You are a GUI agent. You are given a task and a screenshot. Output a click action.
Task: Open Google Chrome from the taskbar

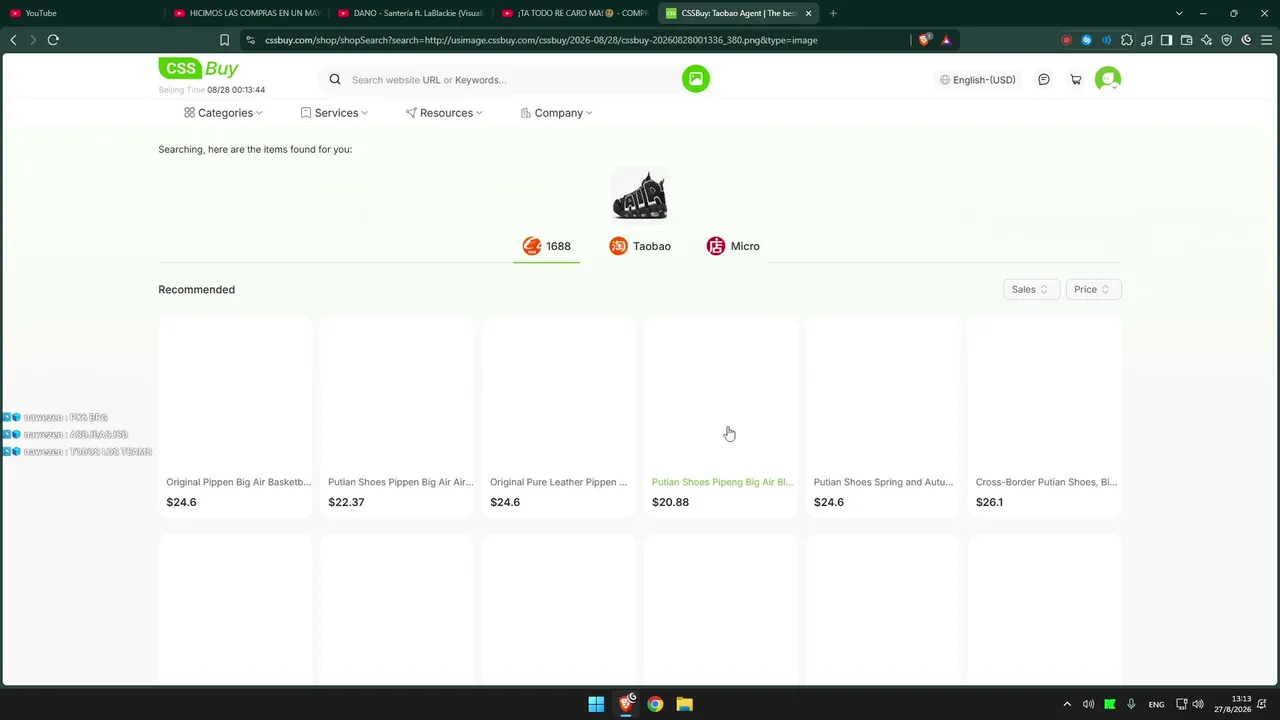coord(655,704)
